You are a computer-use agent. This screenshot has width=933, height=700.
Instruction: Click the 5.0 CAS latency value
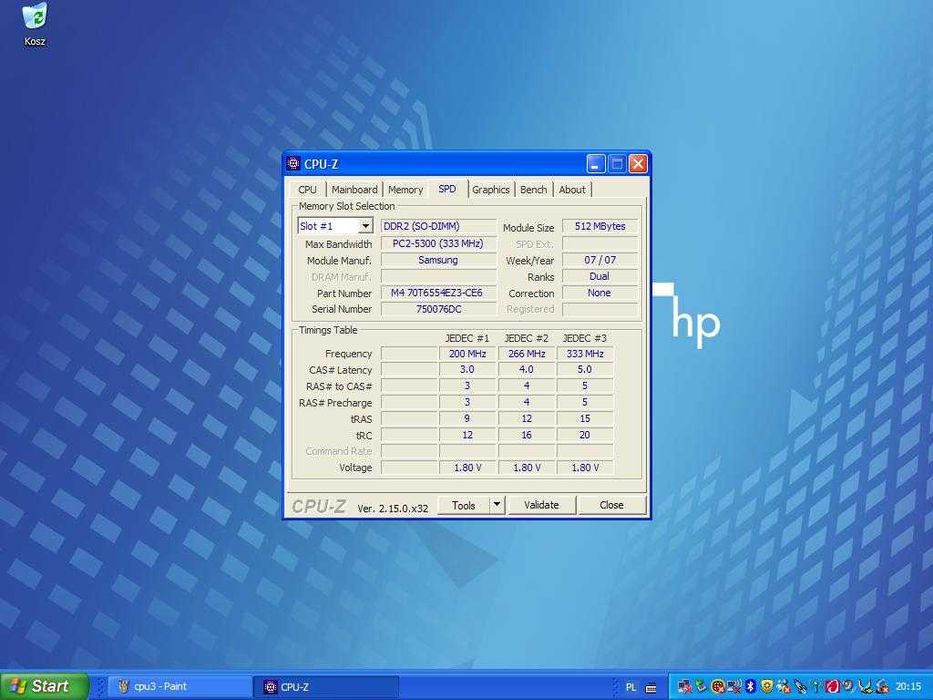585,370
